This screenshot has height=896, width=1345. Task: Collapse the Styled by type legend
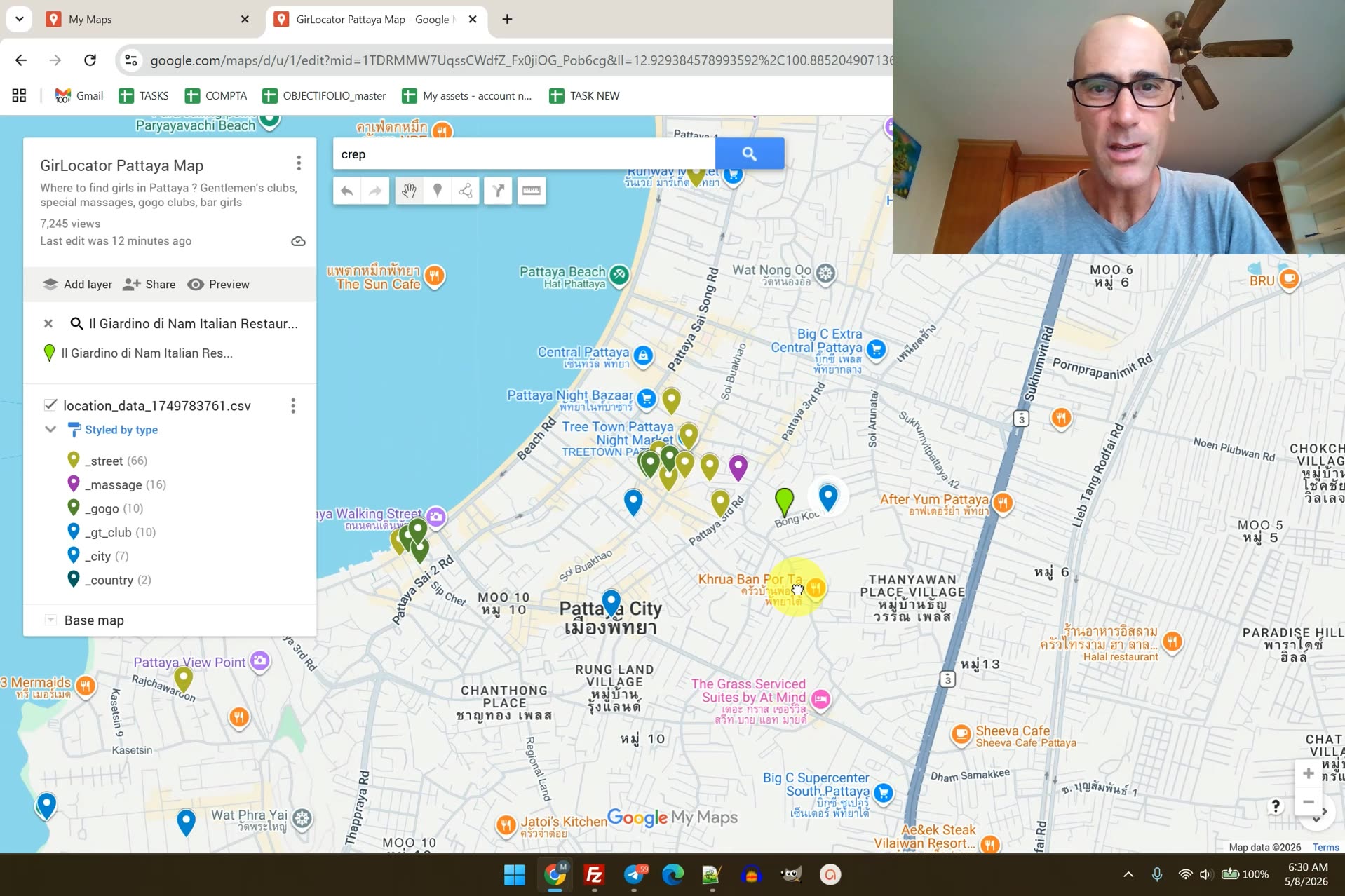click(50, 429)
